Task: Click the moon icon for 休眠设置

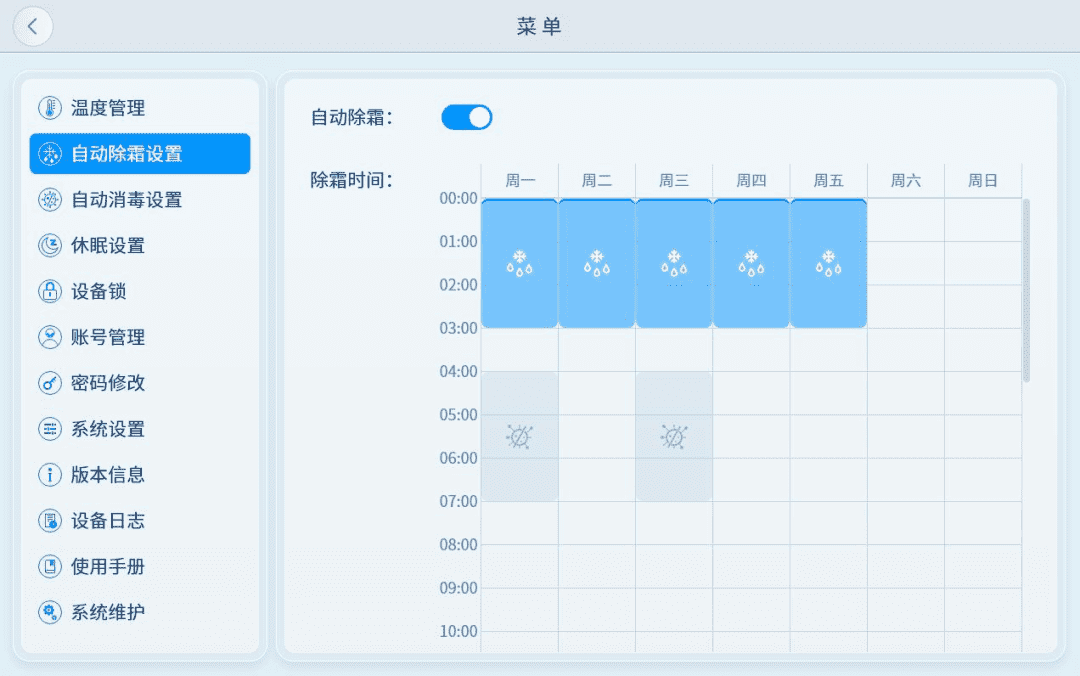Action: tap(49, 246)
